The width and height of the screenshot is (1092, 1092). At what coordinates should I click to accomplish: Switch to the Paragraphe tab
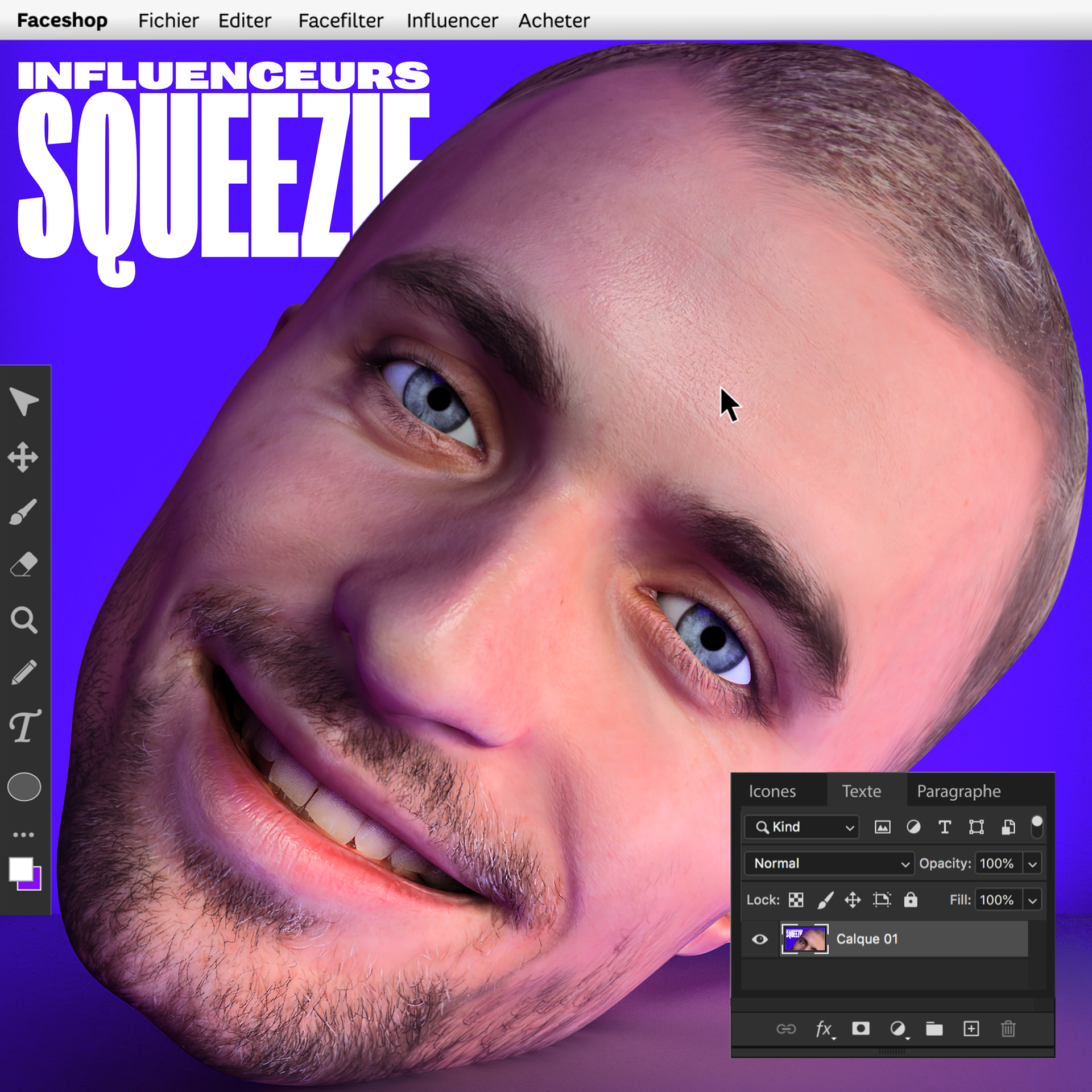point(958,791)
